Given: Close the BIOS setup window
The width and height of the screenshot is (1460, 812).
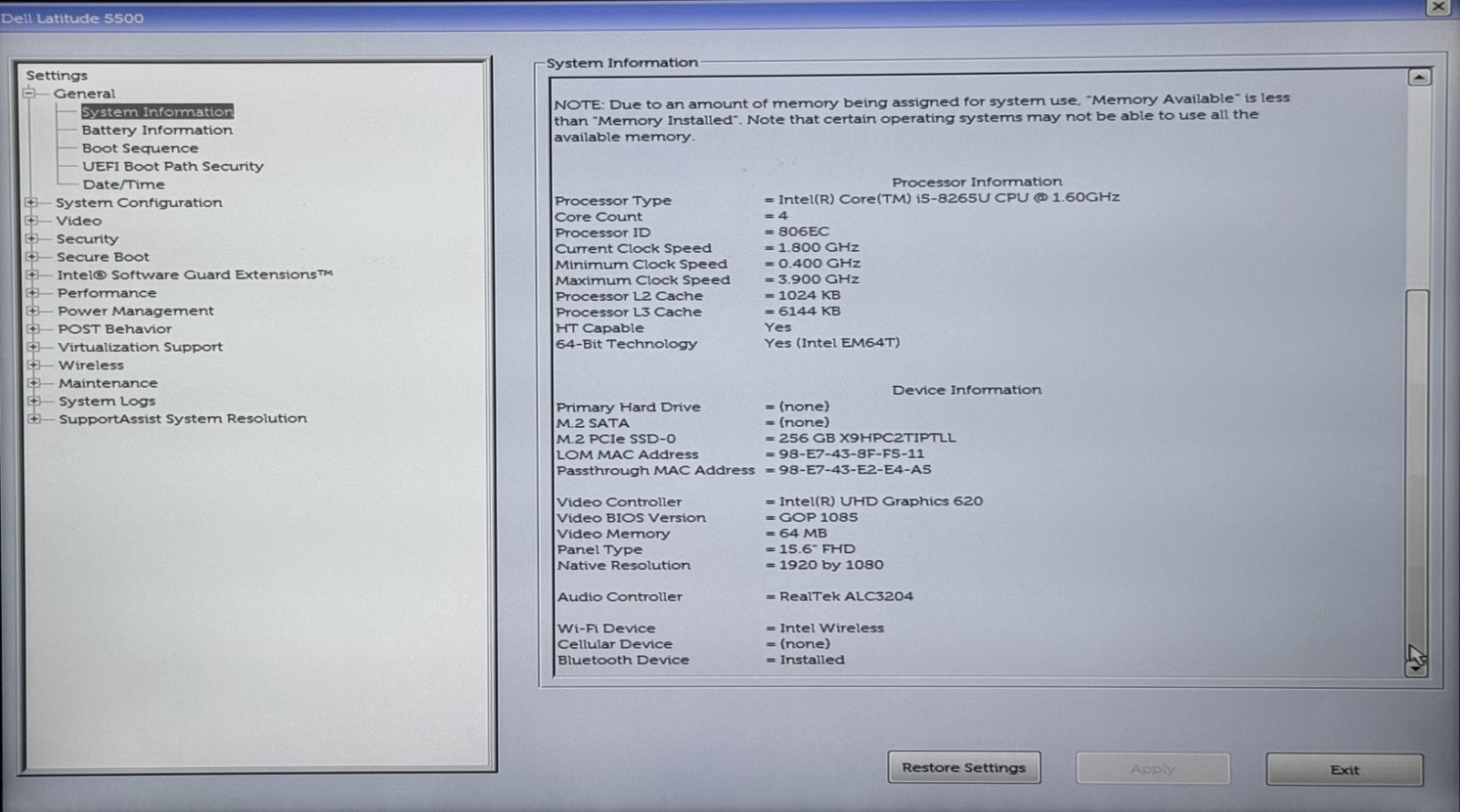Looking at the screenshot, I should coord(1438,6).
